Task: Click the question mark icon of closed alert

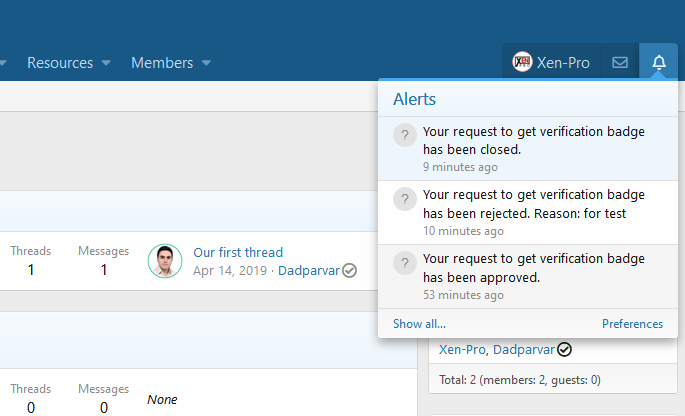Action: click(x=405, y=135)
